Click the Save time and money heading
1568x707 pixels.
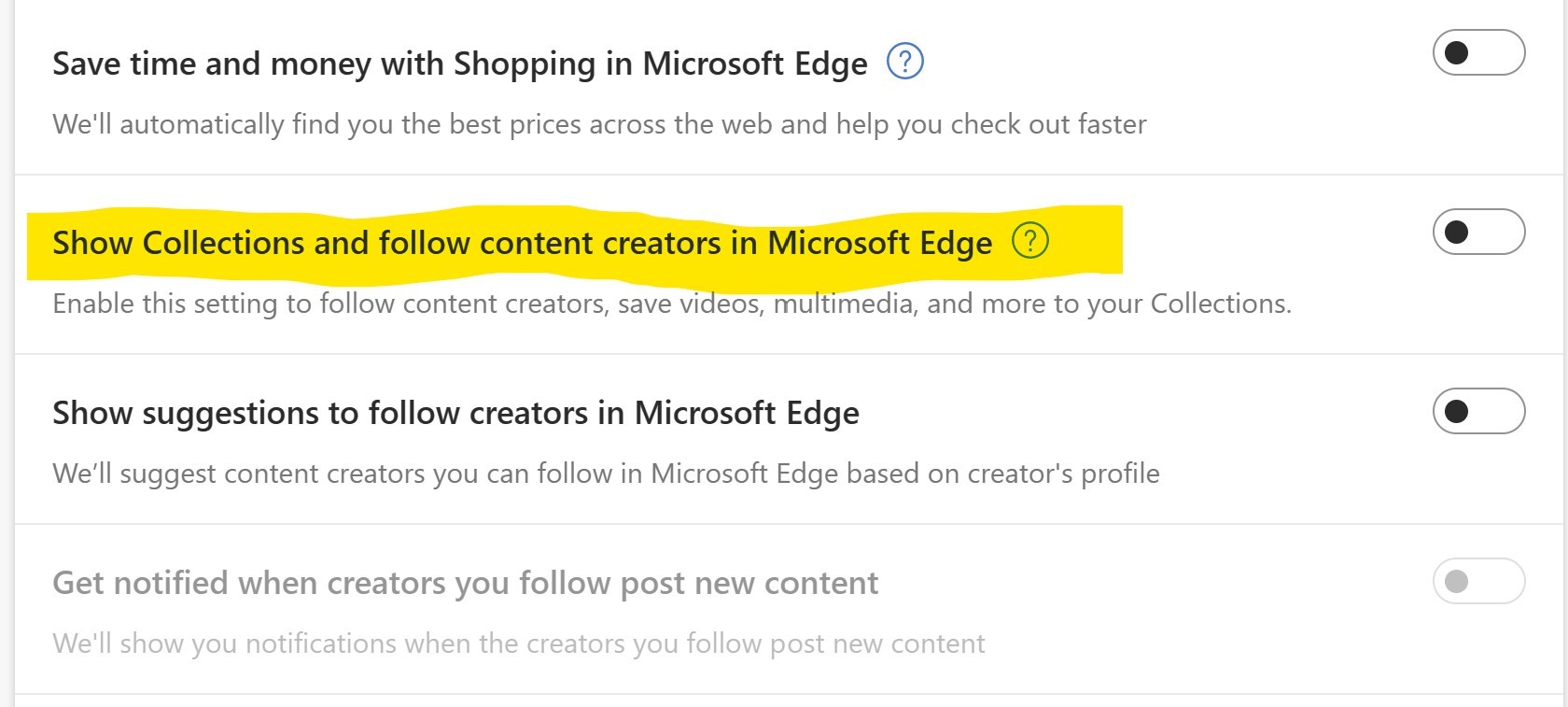pyautogui.click(x=459, y=64)
